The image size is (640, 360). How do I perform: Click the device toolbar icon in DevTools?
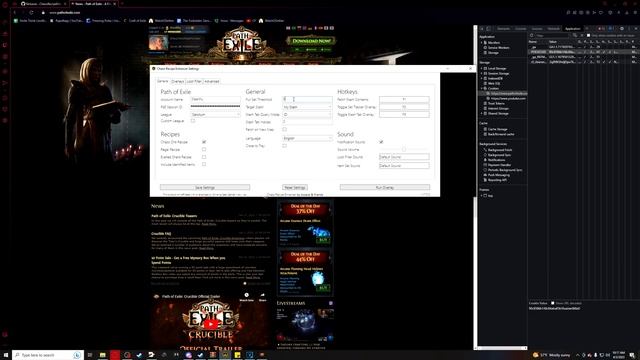click(x=489, y=29)
